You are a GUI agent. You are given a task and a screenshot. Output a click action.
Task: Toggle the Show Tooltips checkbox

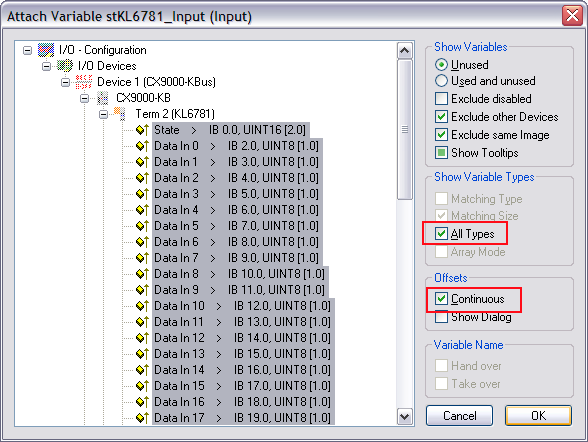point(441,153)
